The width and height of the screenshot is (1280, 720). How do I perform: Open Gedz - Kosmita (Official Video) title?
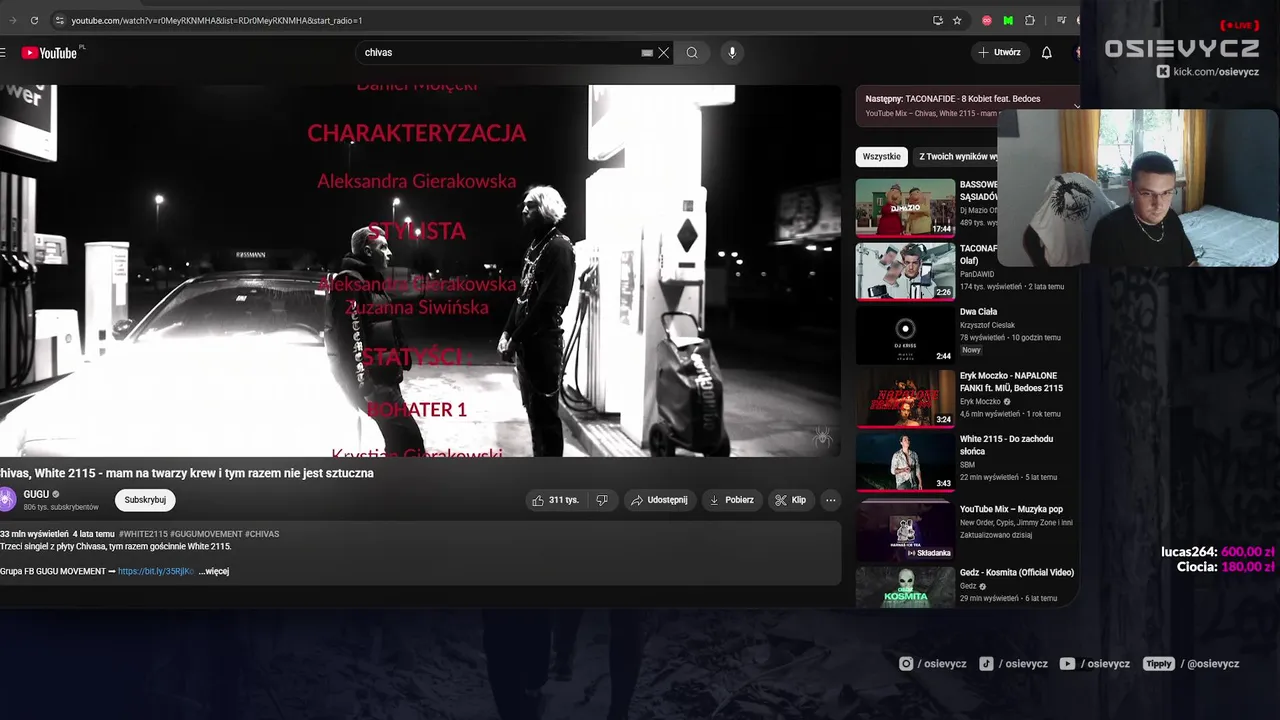pos(1016,572)
